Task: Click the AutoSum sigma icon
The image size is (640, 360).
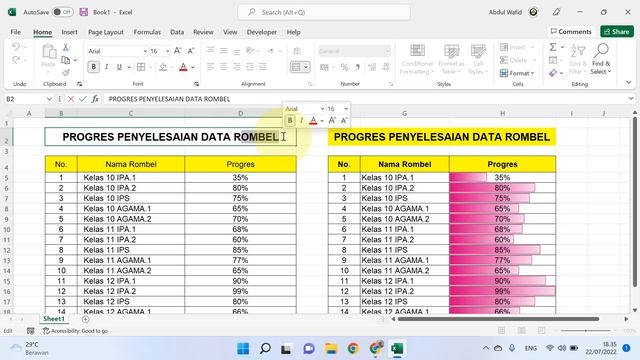Action: 553,47
